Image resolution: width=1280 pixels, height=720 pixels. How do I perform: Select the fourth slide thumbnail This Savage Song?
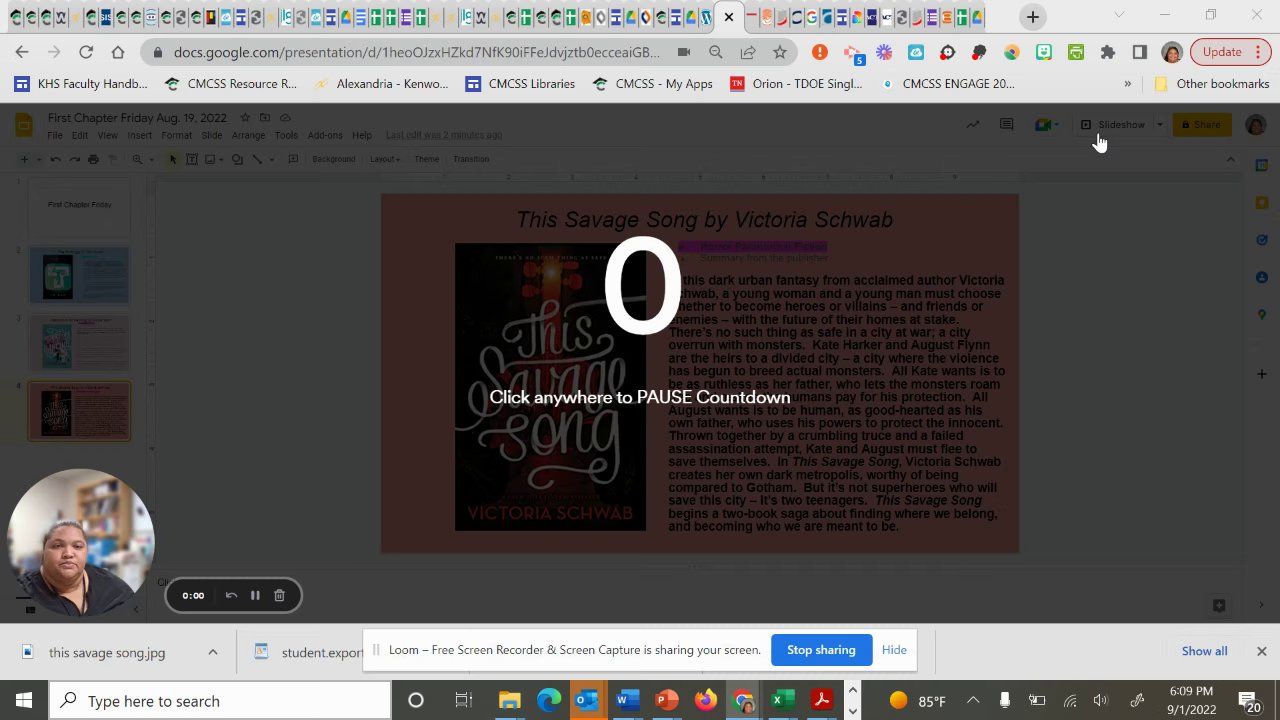point(80,411)
